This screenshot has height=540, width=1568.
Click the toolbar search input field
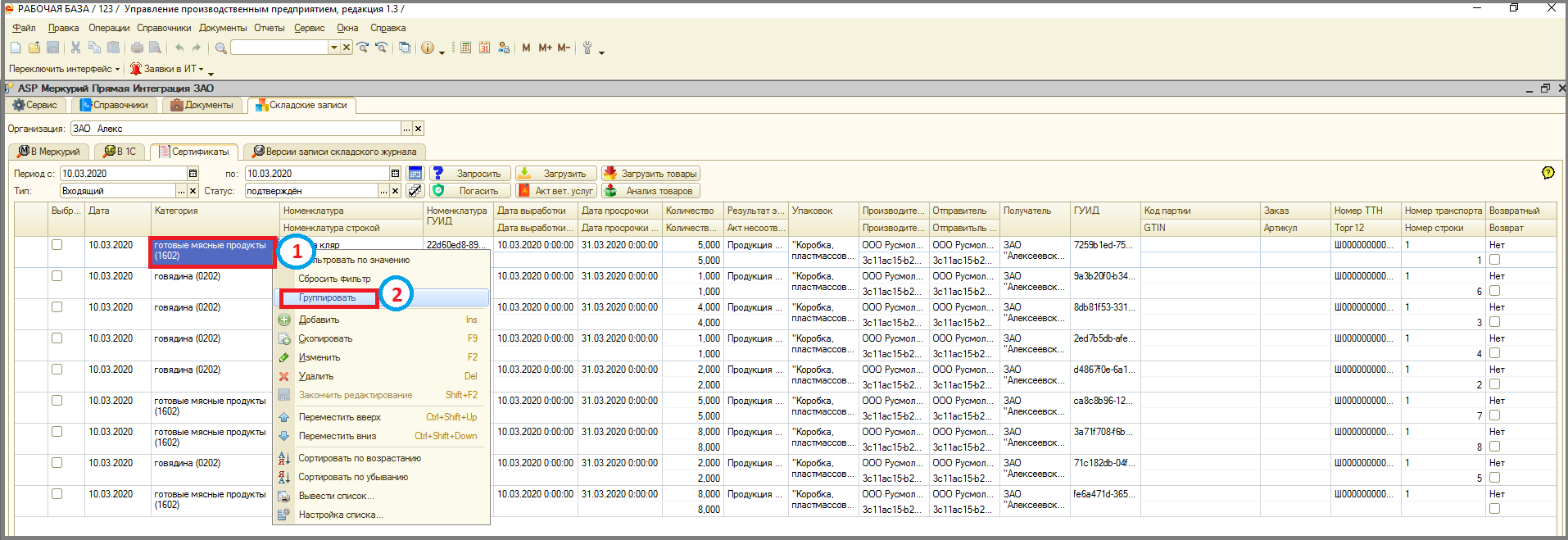tap(279, 48)
